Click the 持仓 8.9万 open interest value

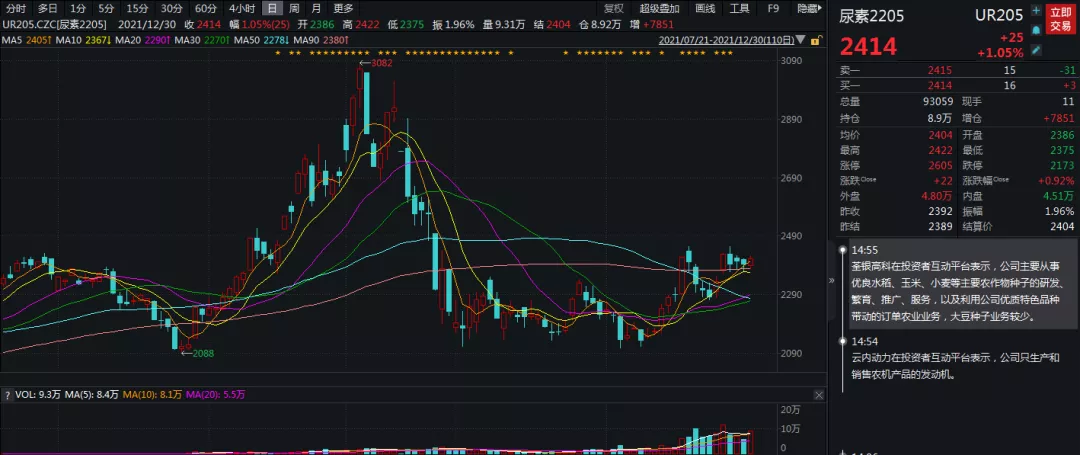940,118
